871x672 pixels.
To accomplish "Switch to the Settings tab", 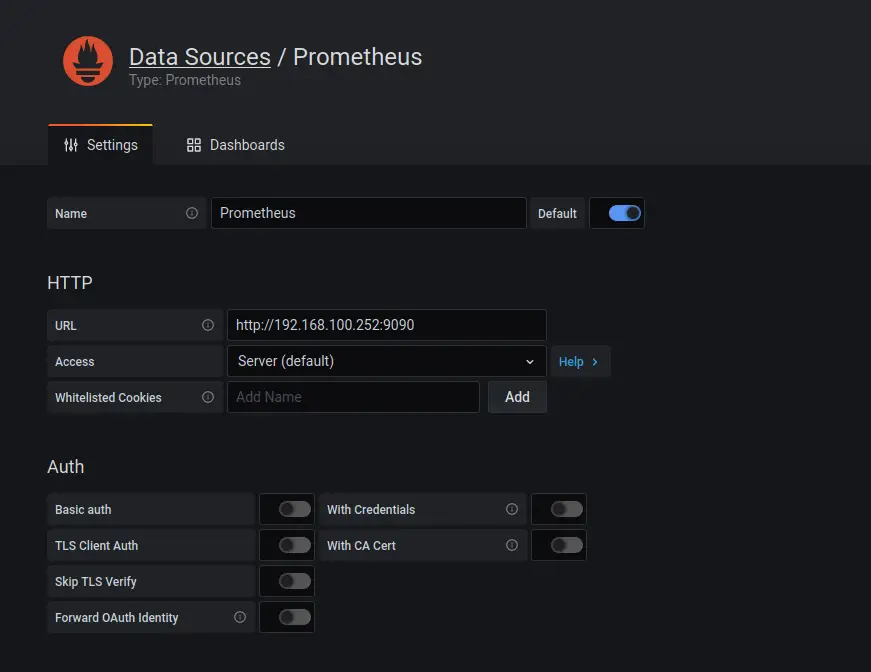I will [x=101, y=145].
